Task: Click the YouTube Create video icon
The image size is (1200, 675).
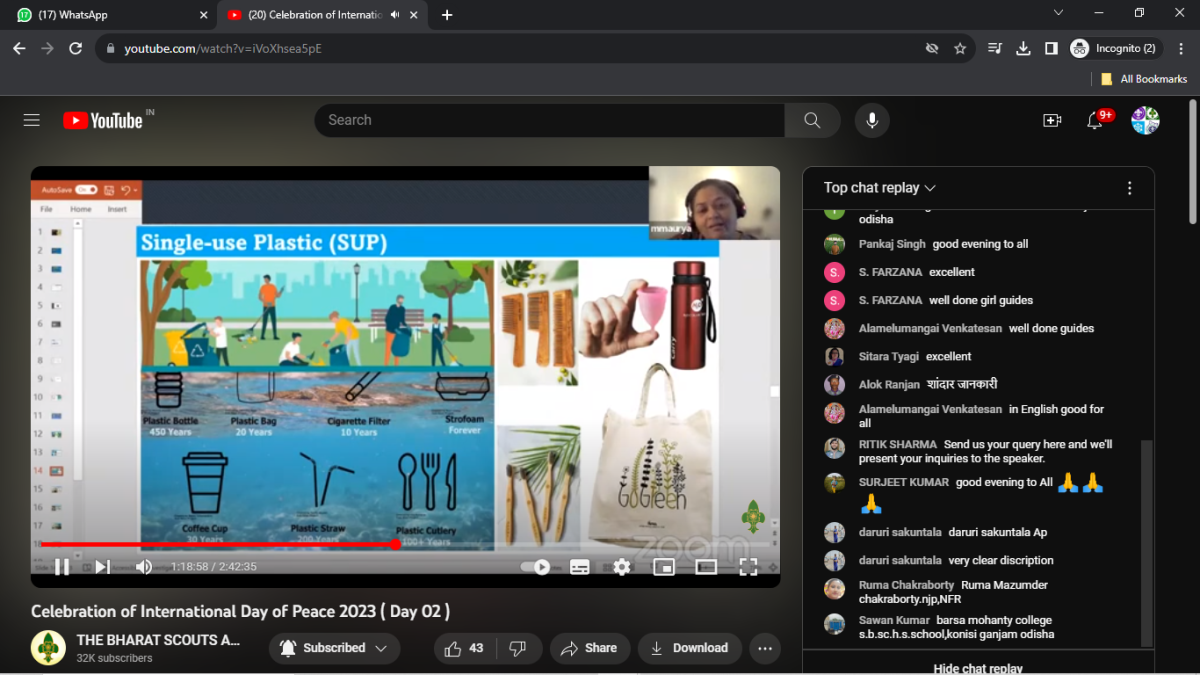Action: coord(1052,120)
